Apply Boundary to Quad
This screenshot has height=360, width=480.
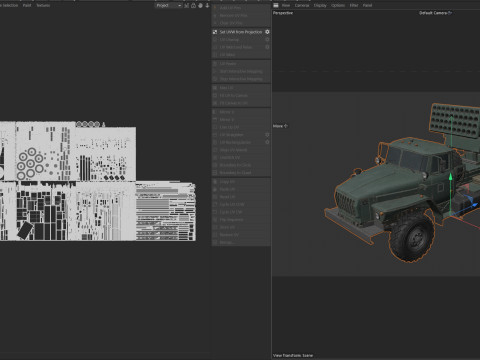[241, 173]
